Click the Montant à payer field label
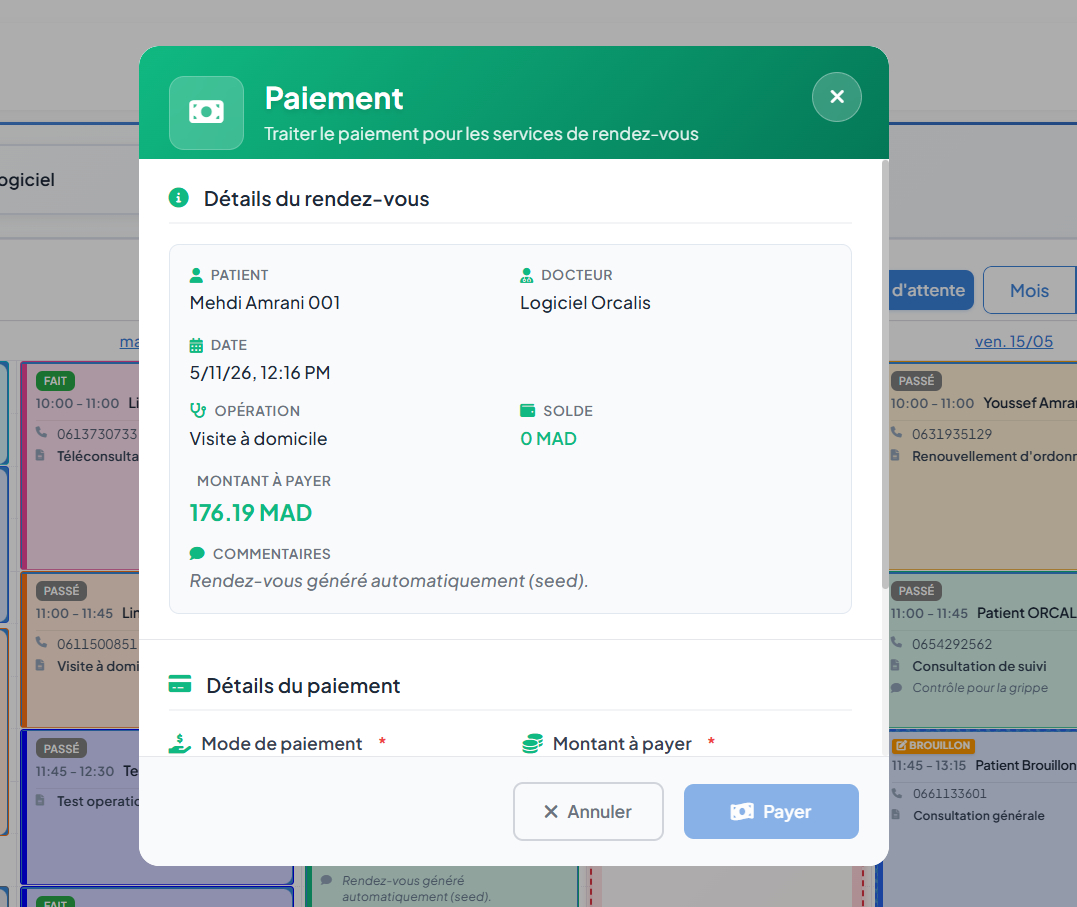The image size is (1077, 907). coord(622,743)
